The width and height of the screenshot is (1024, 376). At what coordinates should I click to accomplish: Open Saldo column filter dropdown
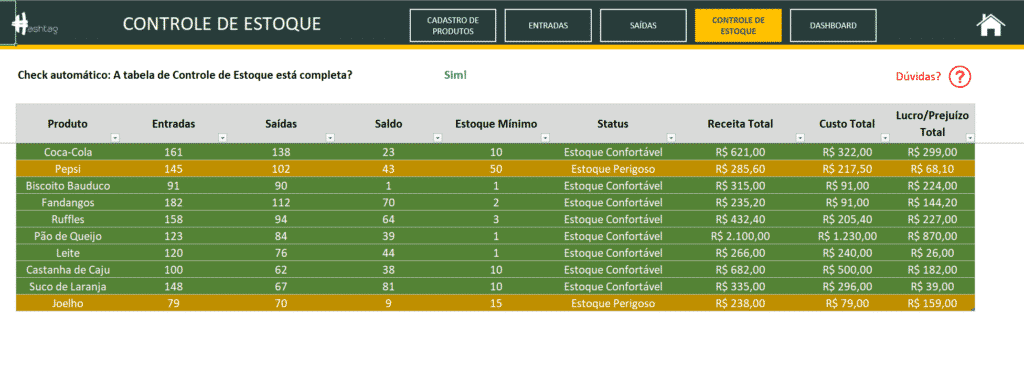click(438, 138)
